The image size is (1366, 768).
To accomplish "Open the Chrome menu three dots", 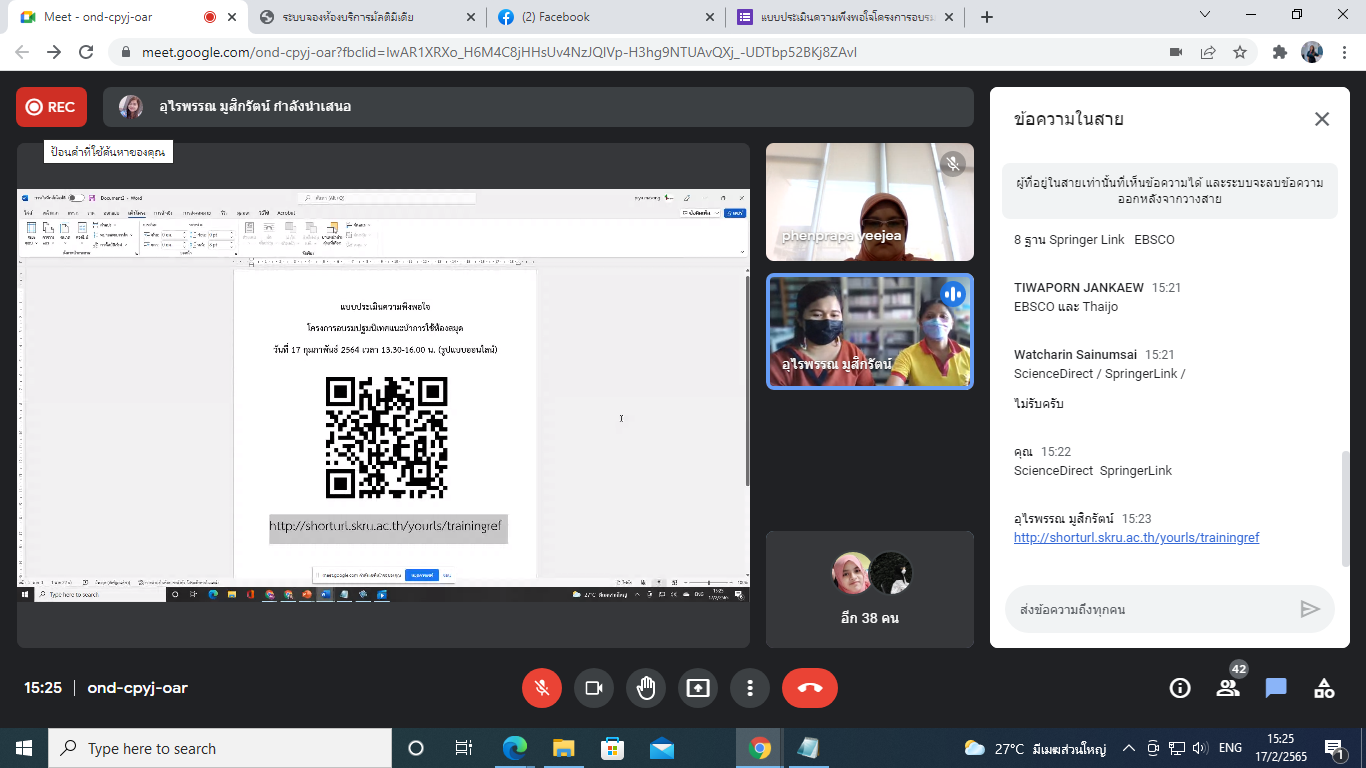I will pyautogui.click(x=1344, y=52).
